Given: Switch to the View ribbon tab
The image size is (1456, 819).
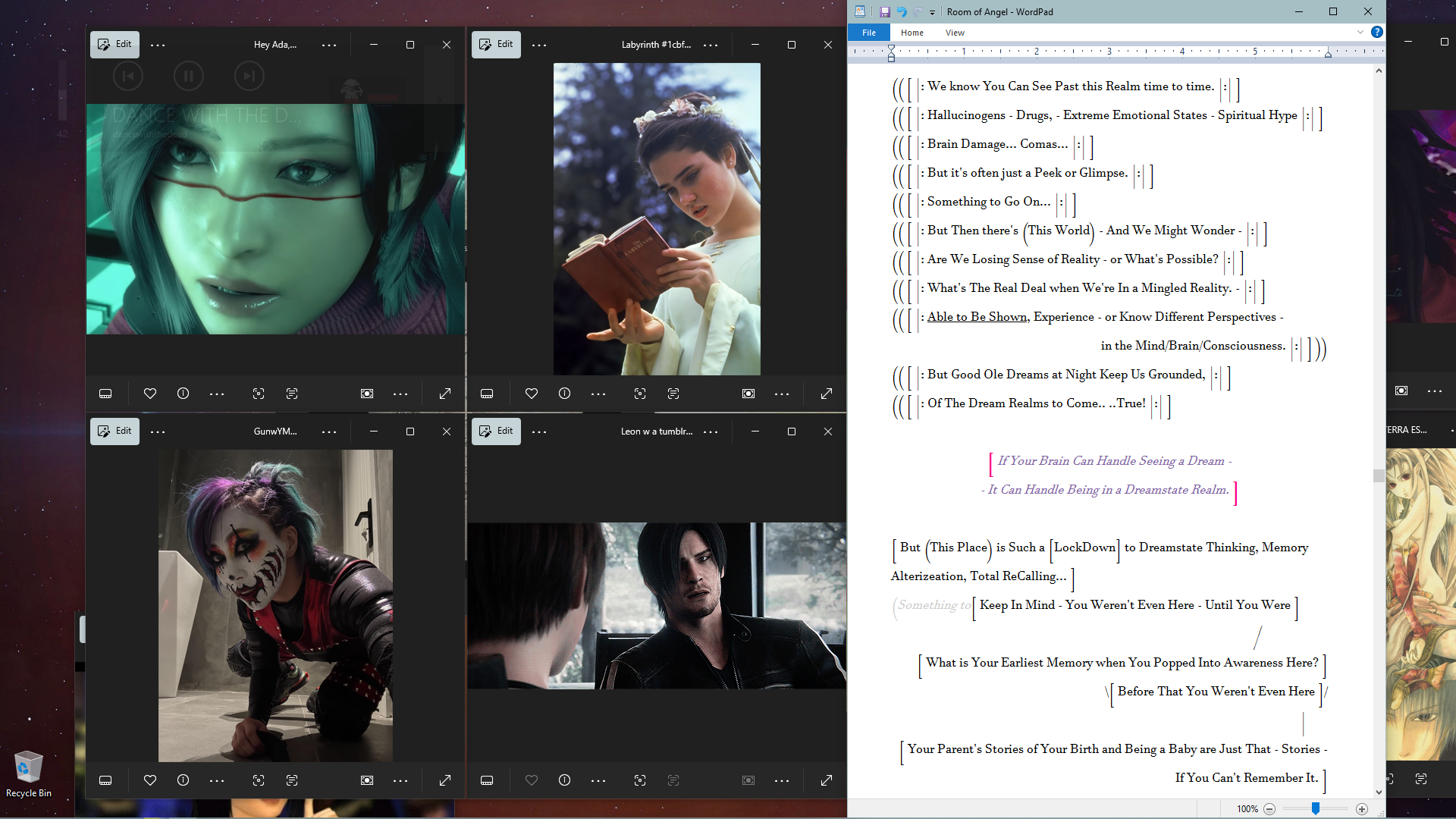Looking at the screenshot, I should (955, 33).
